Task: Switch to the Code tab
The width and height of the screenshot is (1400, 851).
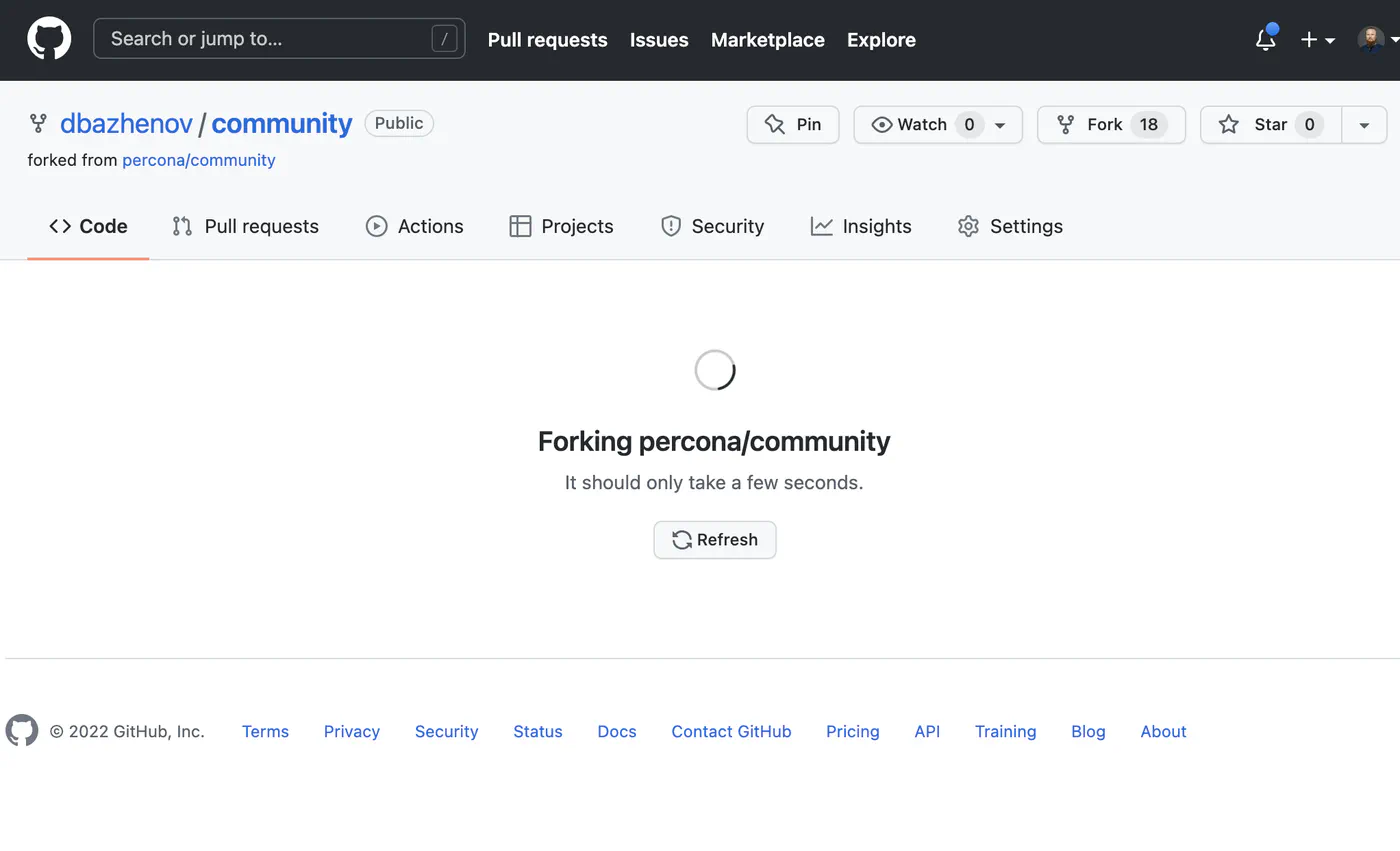Action: [x=88, y=226]
